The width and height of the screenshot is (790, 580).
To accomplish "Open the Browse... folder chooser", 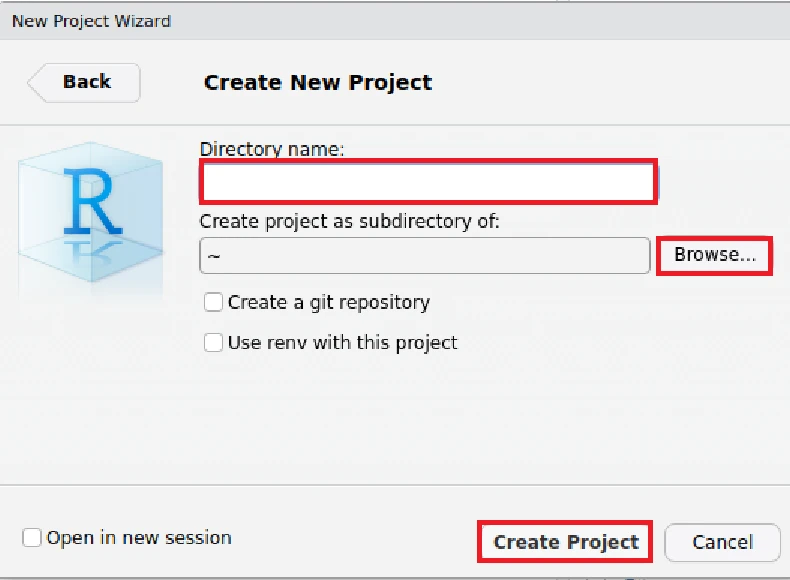I will (x=714, y=255).
